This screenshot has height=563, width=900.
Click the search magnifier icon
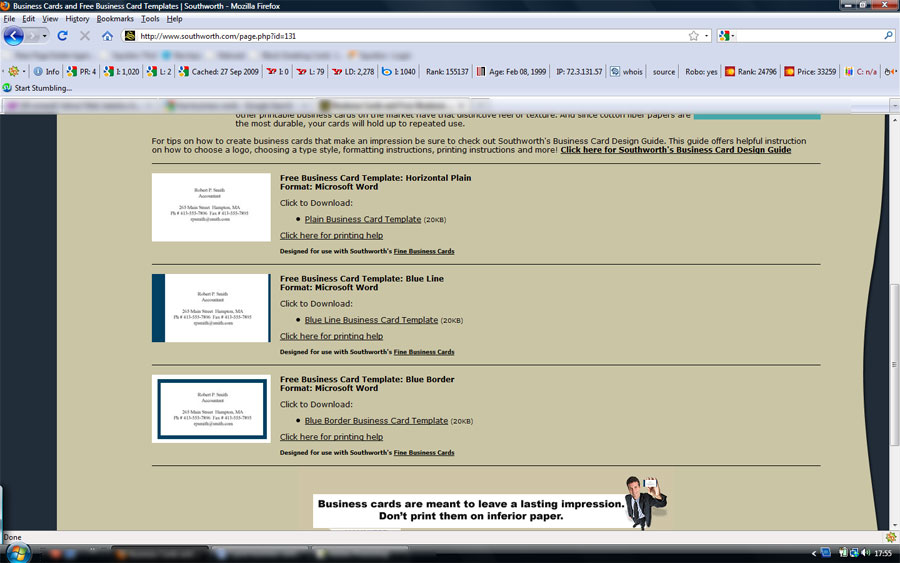coord(888,36)
